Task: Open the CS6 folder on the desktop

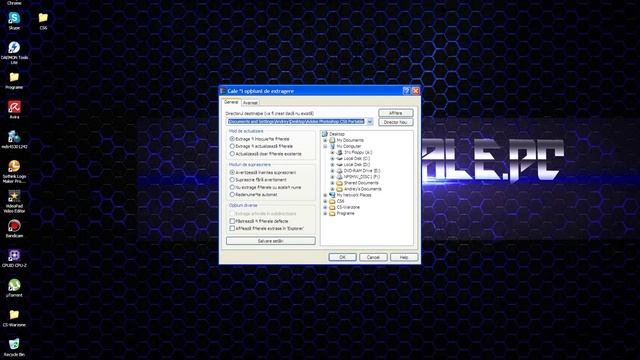Action: point(43,18)
